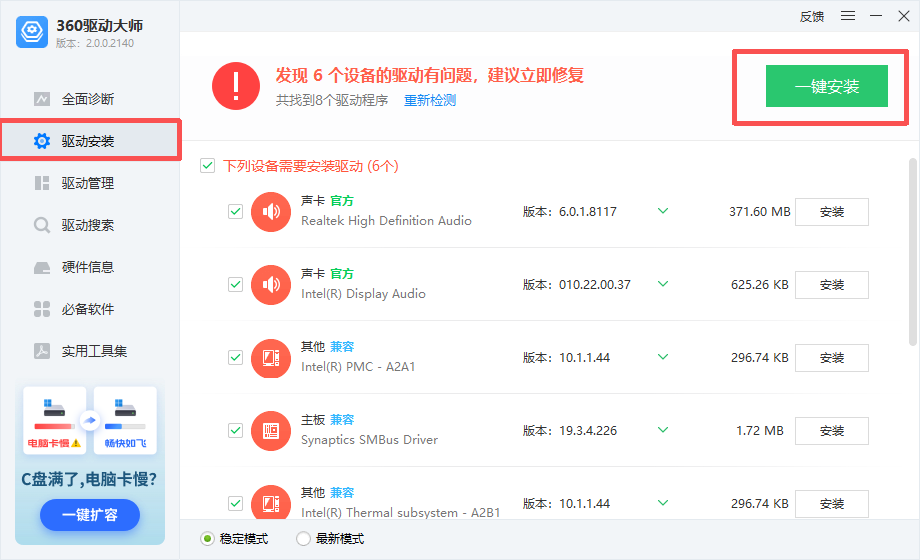Click the 360驱动大师 logo icon
This screenshot has height=560, width=920.
coord(32,32)
